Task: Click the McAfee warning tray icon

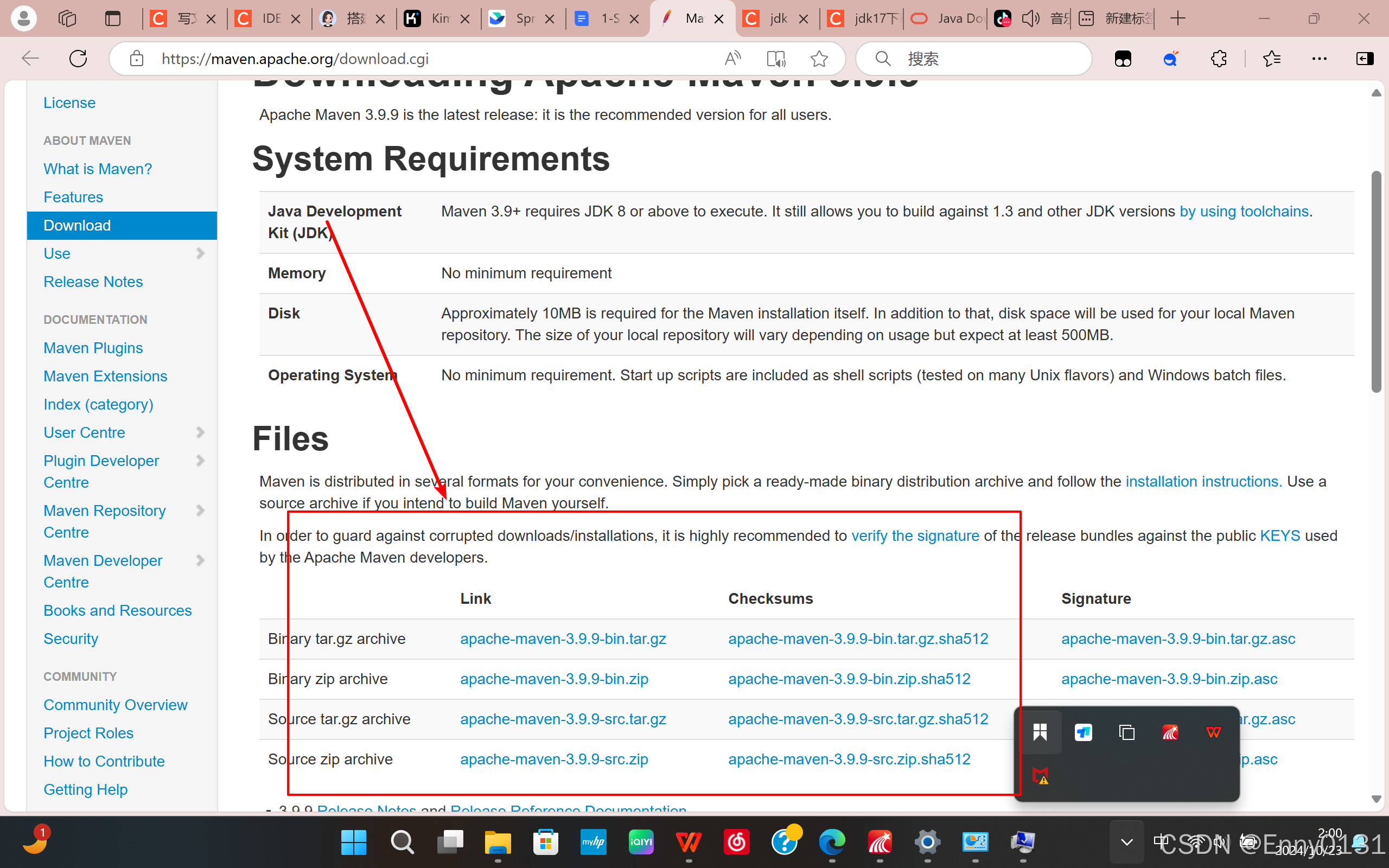Action: coord(1040,776)
